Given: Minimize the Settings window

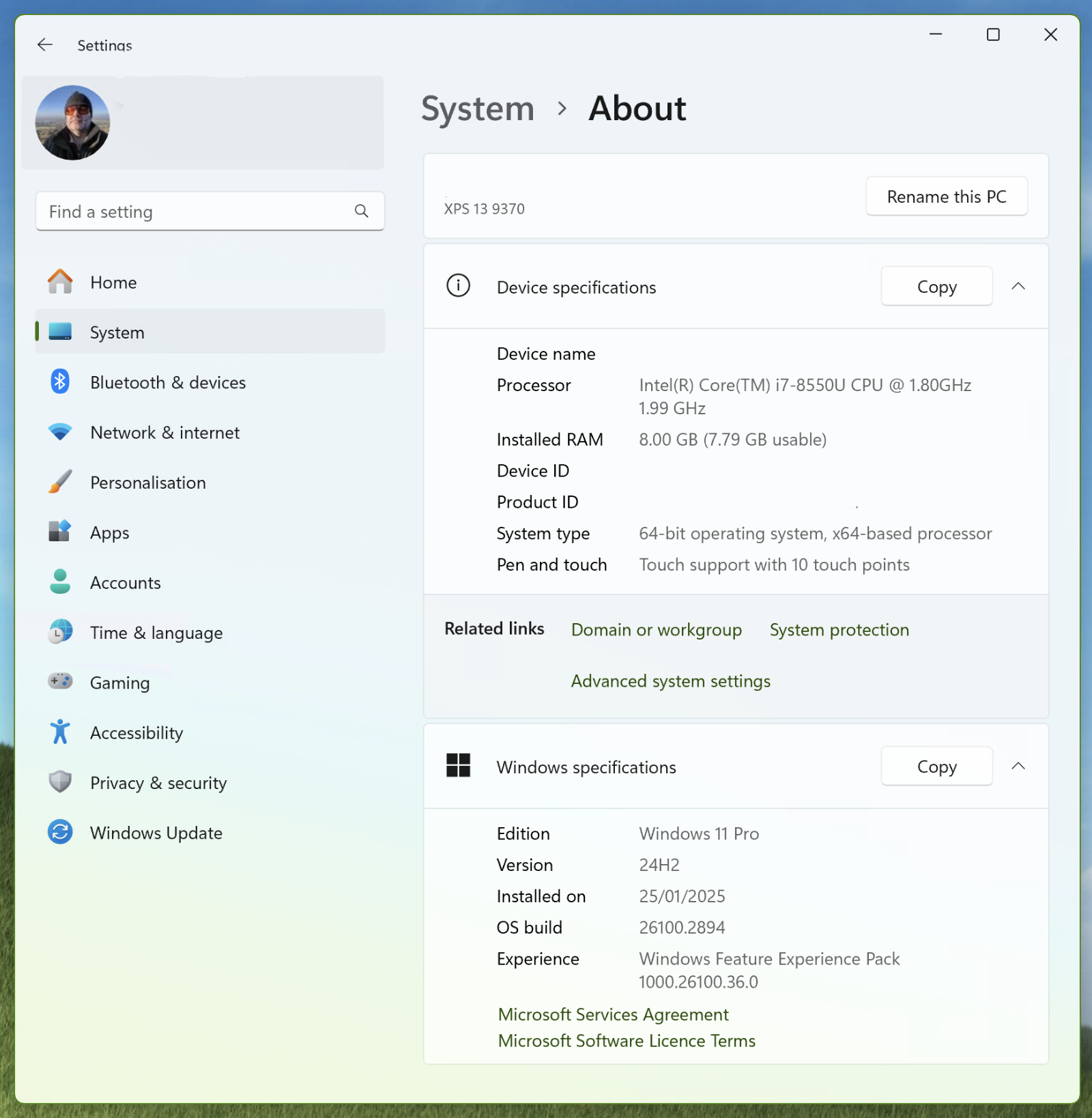Looking at the screenshot, I should pyautogui.click(x=936, y=34).
